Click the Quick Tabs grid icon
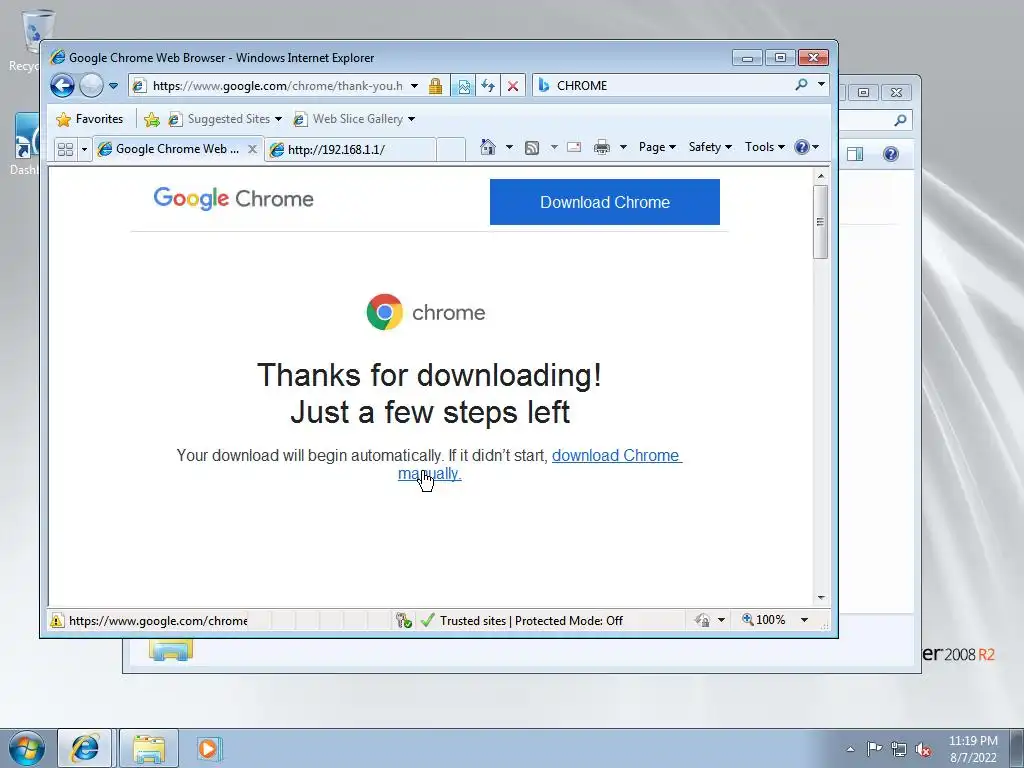 tap(65, 150)
